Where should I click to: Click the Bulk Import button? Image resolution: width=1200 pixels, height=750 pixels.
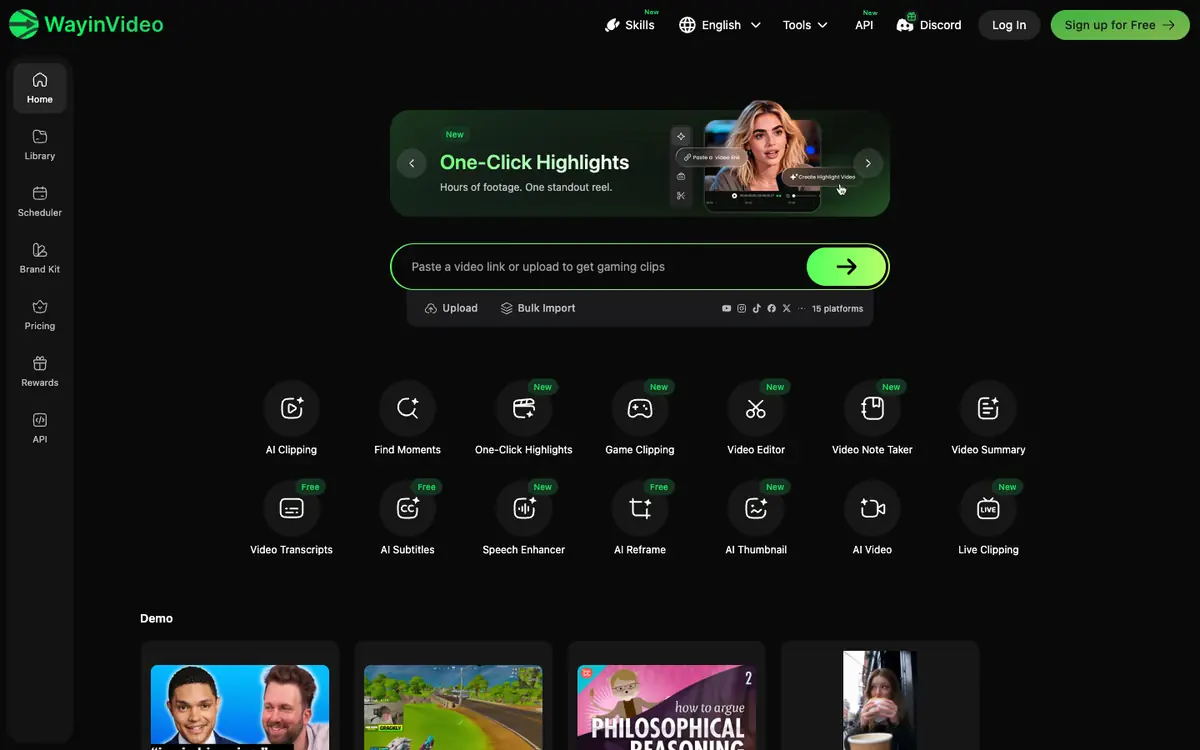[x=538, y=308]
